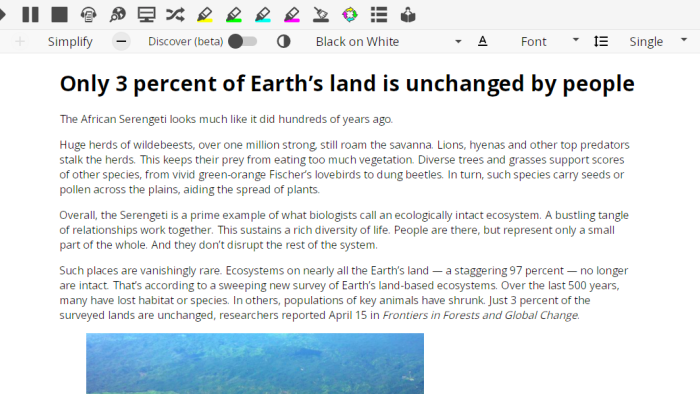Pause reading with the Pause button

pyautogui.click(x=30, y=15)
